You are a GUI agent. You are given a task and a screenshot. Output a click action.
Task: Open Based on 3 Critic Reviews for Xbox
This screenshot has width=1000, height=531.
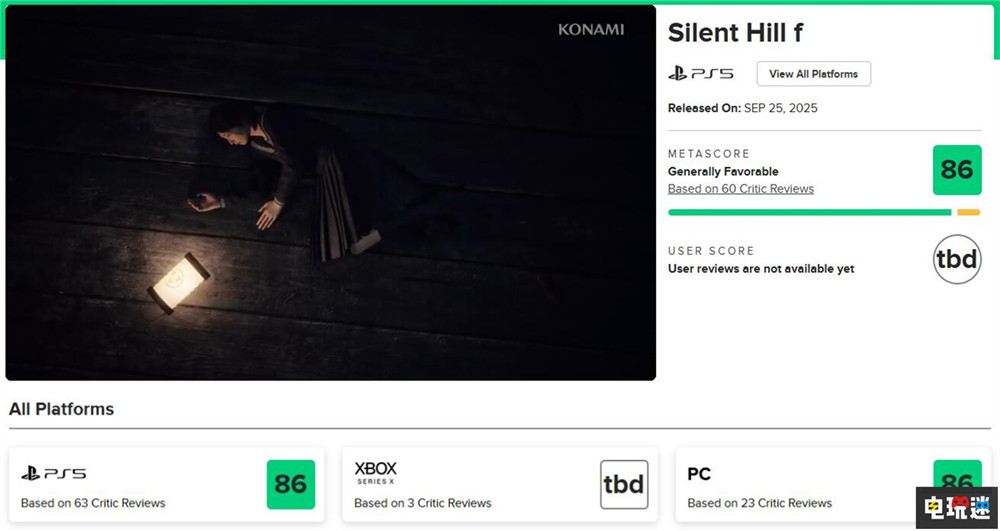pos(423,503)
